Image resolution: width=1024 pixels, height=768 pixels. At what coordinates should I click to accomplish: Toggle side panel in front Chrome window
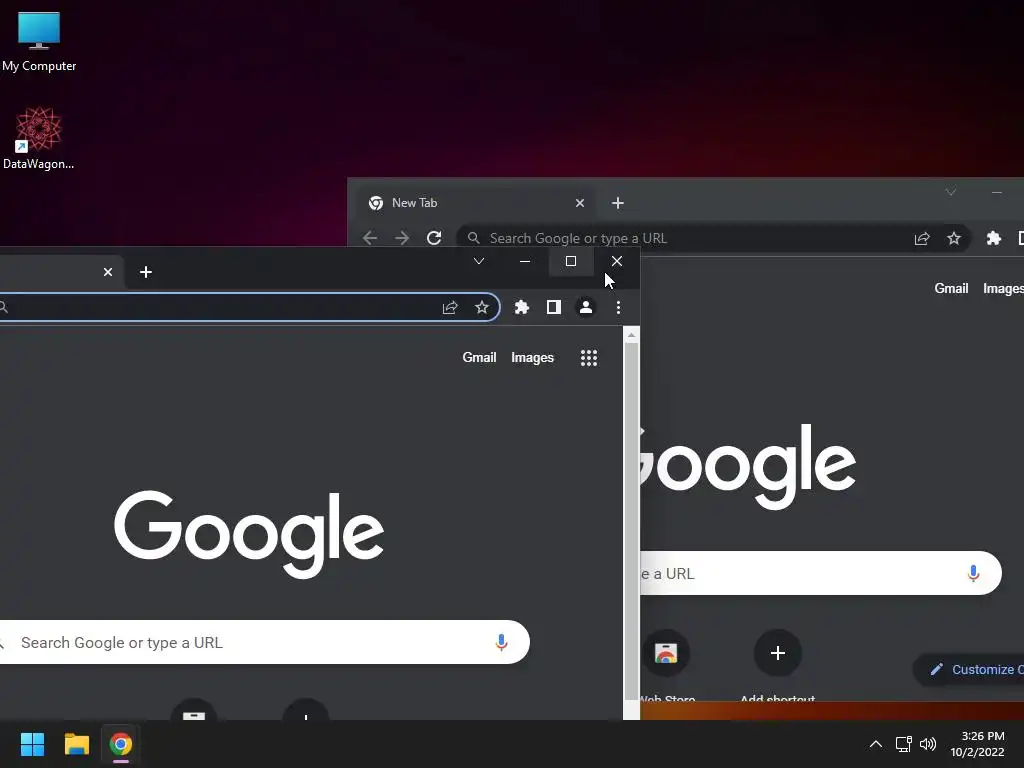(x=554, y=308)
